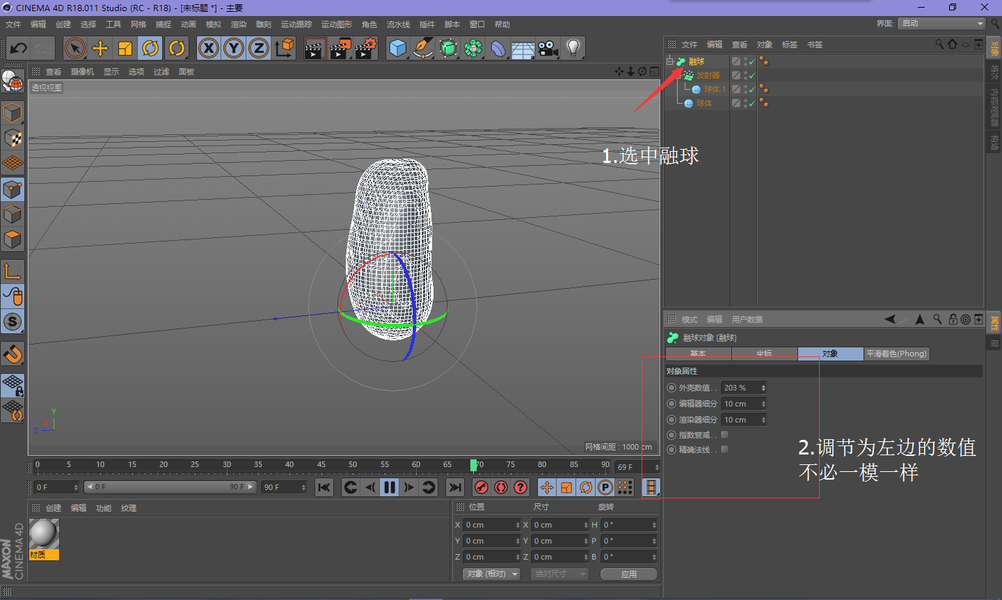Toggle the X axis lock
This screenshot has height=600, width=1002.
(x=208, y=48)
